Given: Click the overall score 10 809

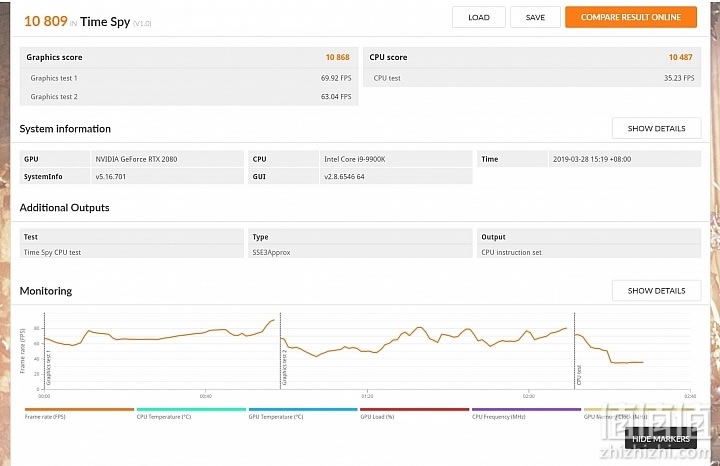Looking at the screenshot, I should [45, 21].
